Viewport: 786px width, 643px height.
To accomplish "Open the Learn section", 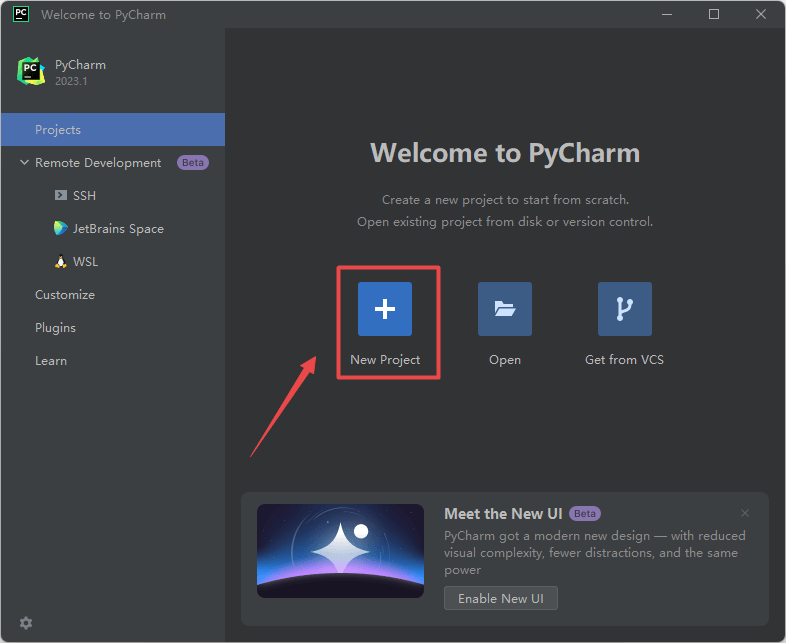I will click(51, 361).
